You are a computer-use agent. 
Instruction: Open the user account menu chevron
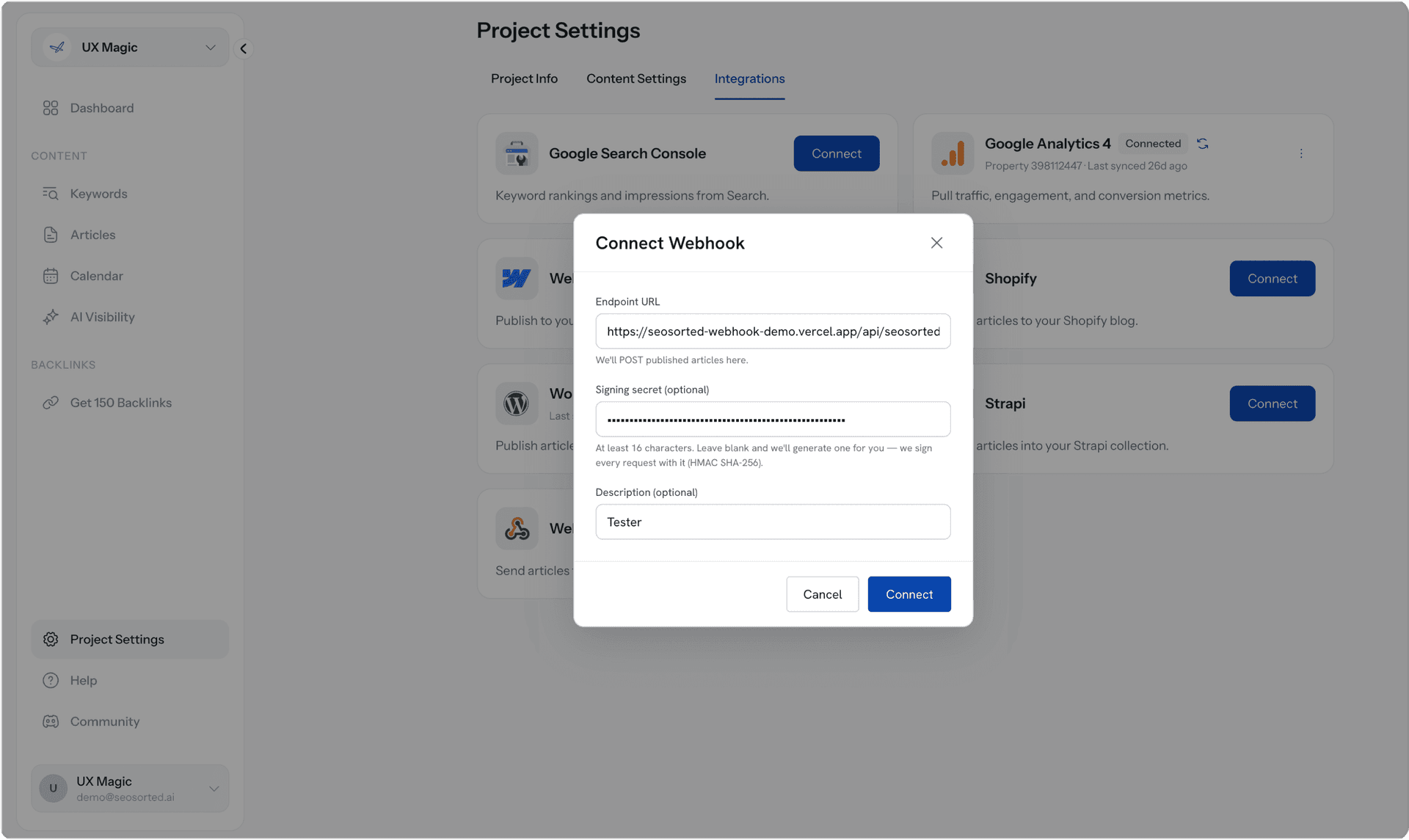[x=214, y=789]
